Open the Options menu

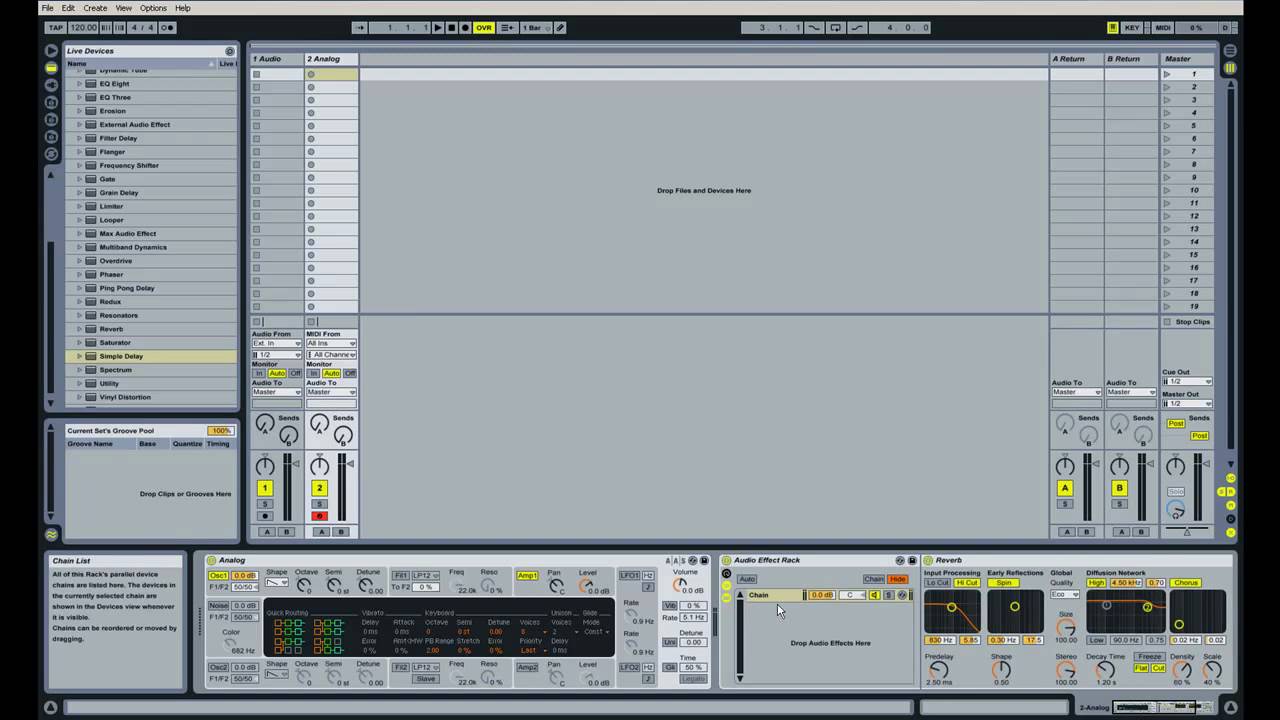pos(153,8)
